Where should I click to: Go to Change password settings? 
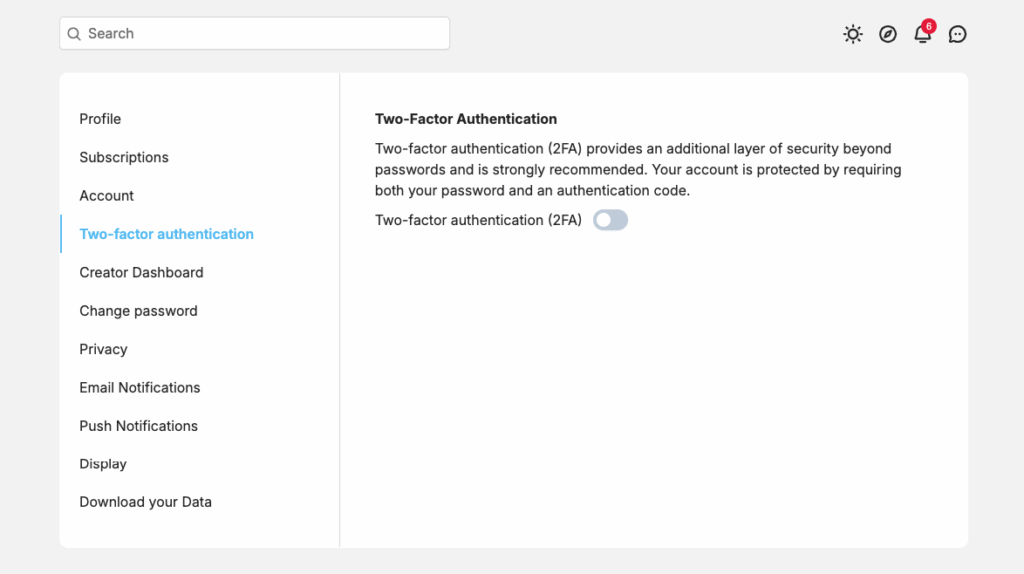(138, 311)
